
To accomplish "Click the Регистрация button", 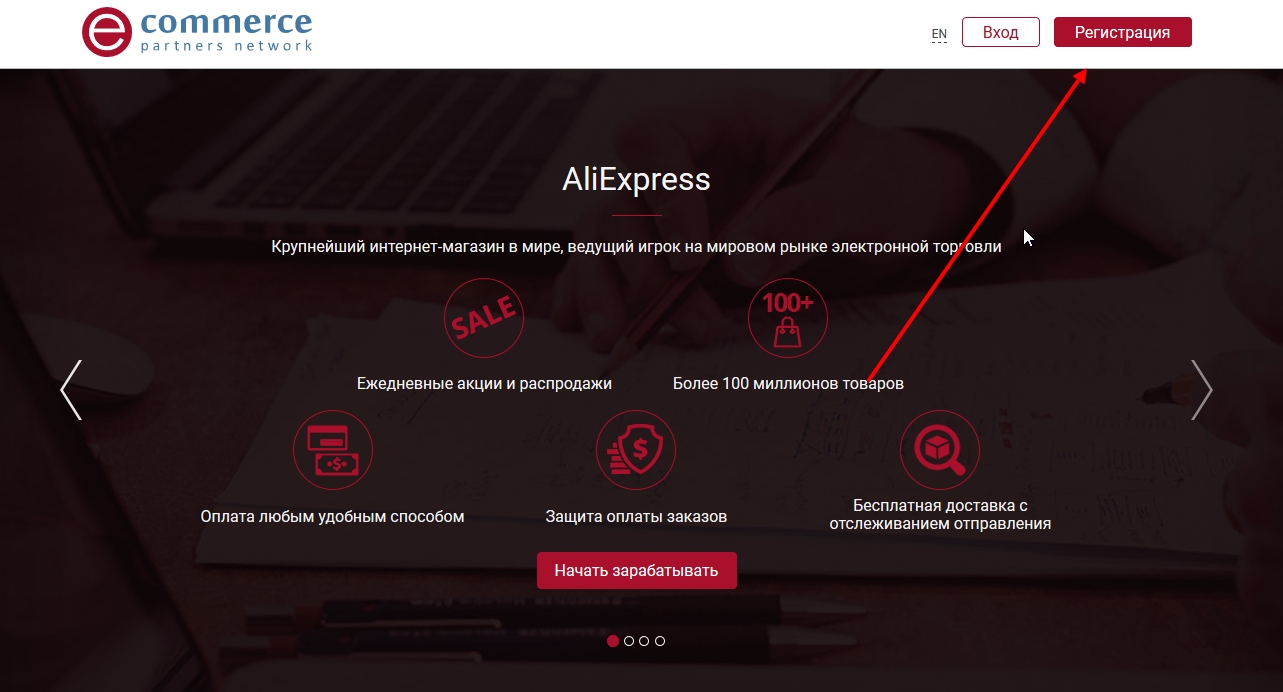I will coord(1123,32).
